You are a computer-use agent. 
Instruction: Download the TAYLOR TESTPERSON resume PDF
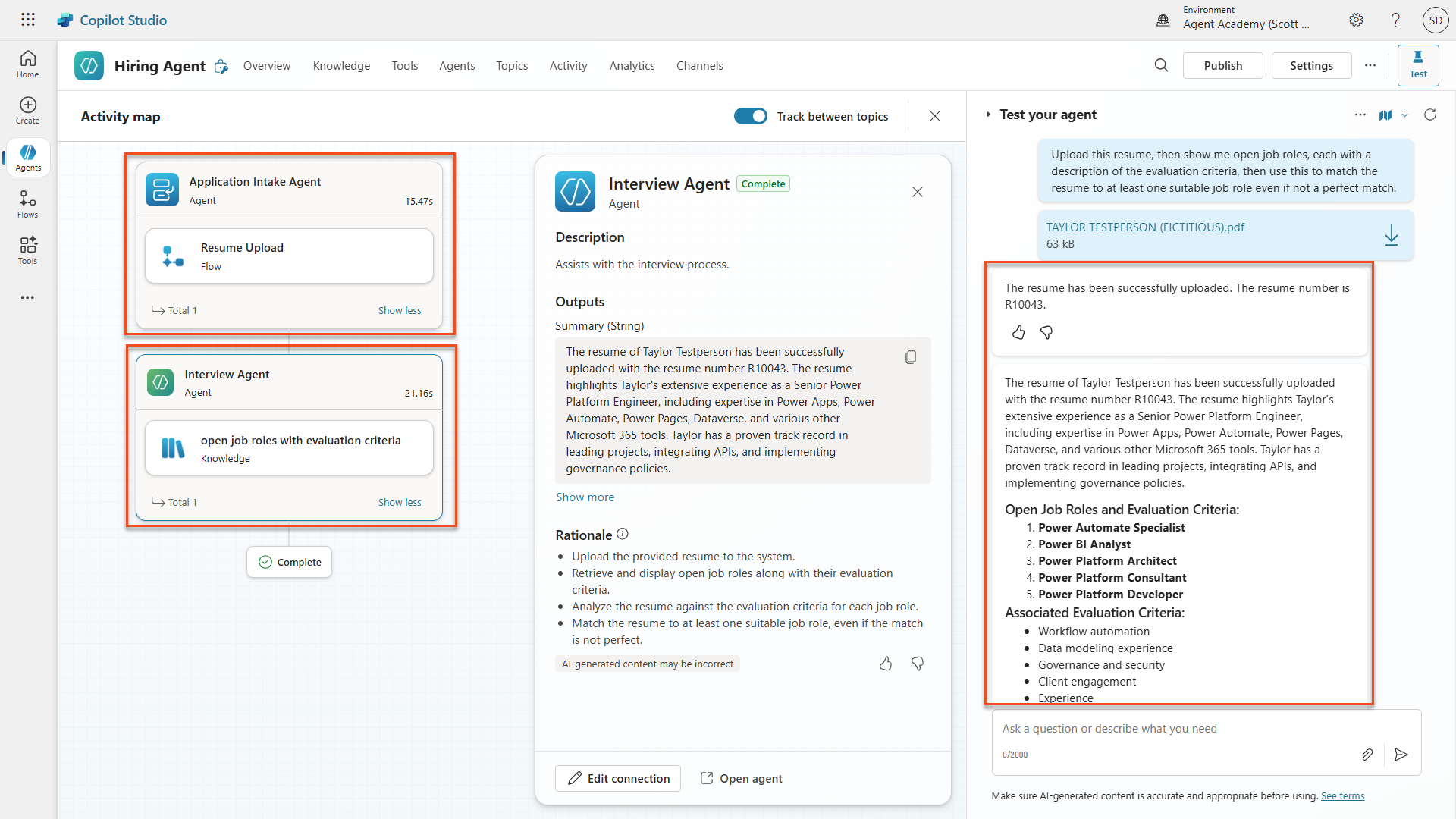1391,235
